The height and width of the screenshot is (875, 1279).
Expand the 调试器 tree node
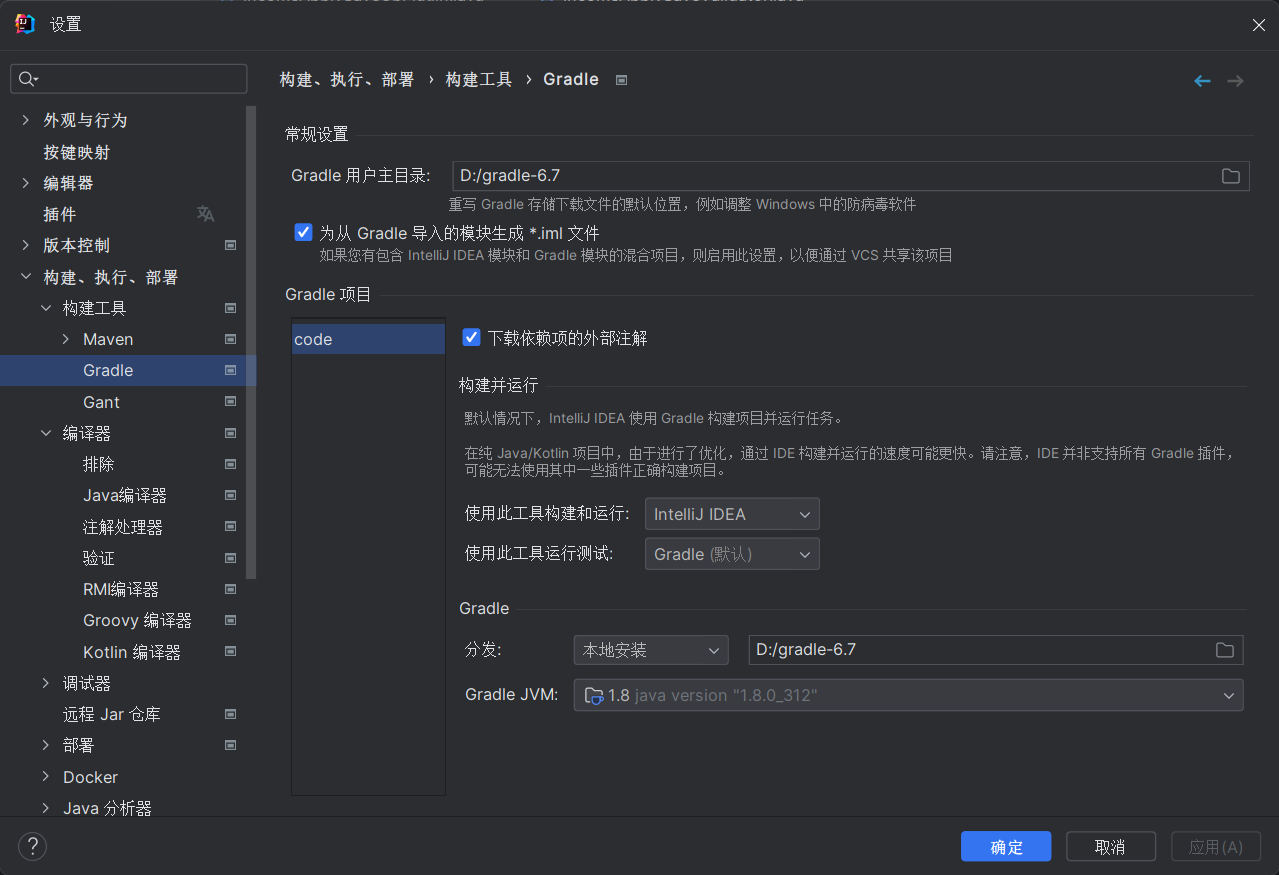(46, 683)
